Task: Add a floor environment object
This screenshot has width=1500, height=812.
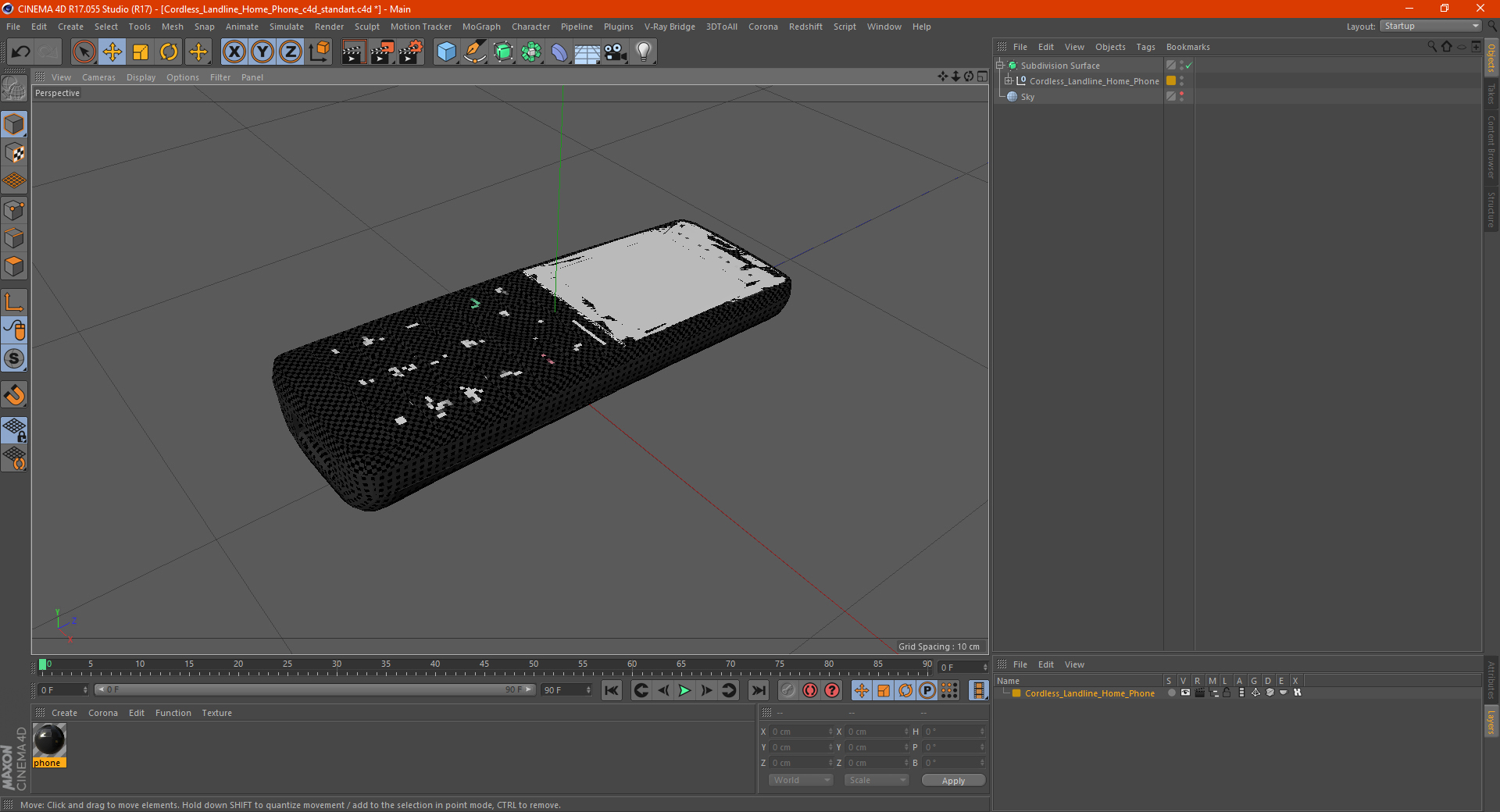Action: coord(587,52)
